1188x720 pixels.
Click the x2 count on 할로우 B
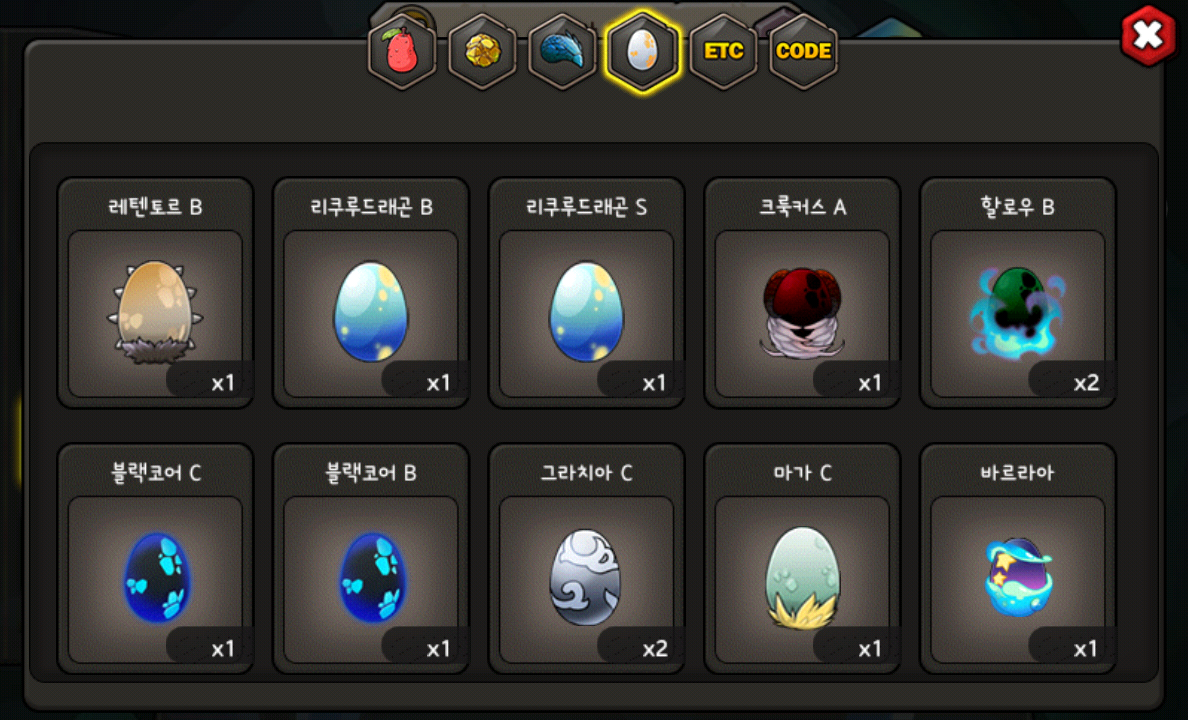pos(1086,383)
